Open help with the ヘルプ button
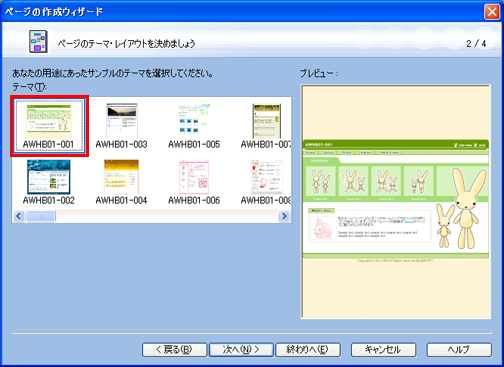504x367 pixels. pos(459,350)
